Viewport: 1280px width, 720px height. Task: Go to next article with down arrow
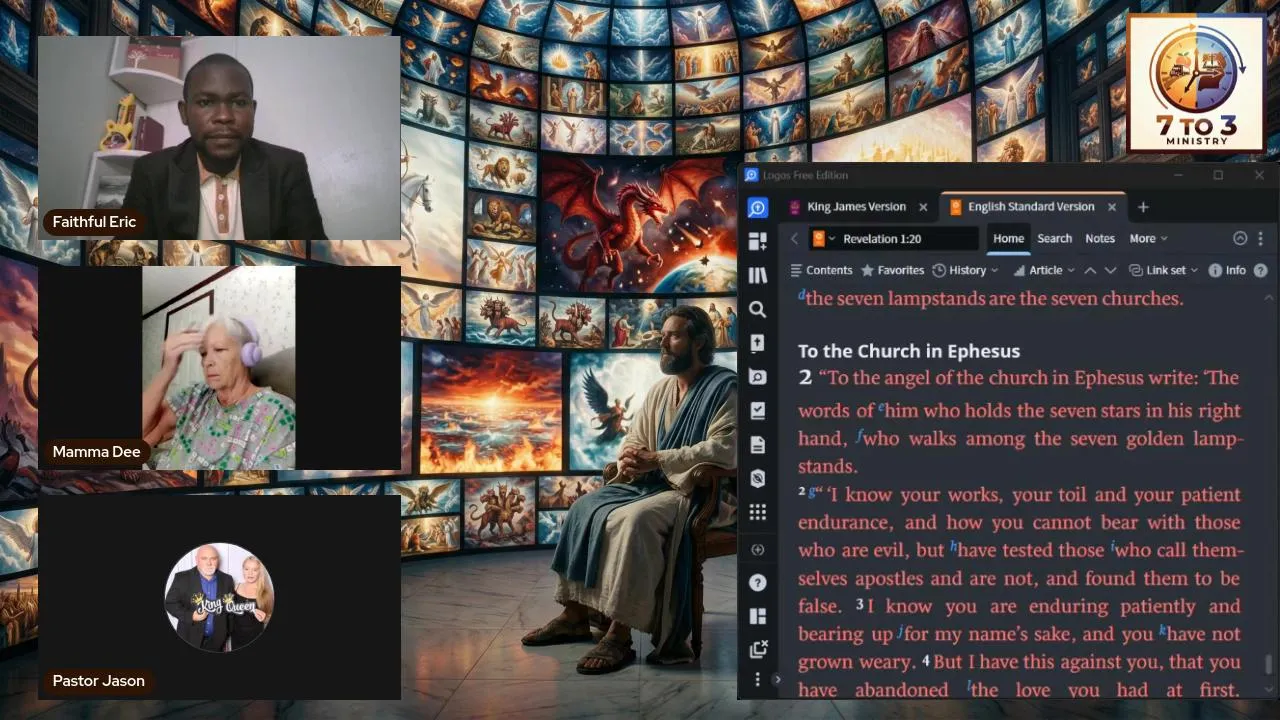1110,270
